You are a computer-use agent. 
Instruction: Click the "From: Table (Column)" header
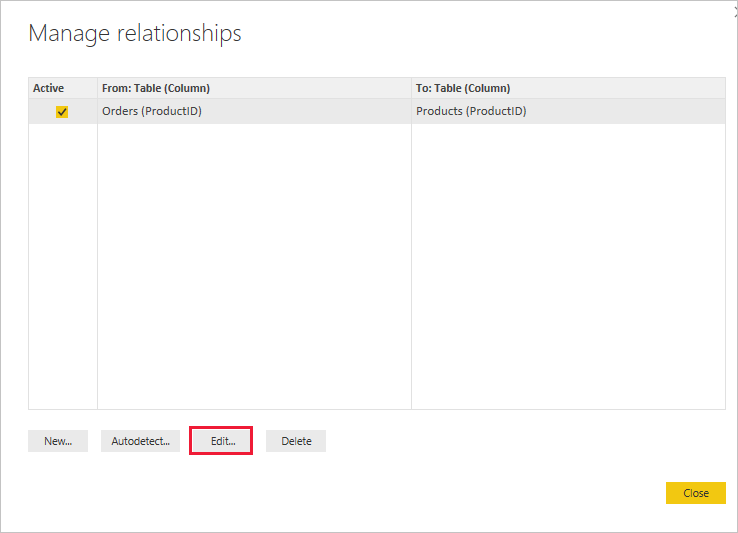point(156,88)
